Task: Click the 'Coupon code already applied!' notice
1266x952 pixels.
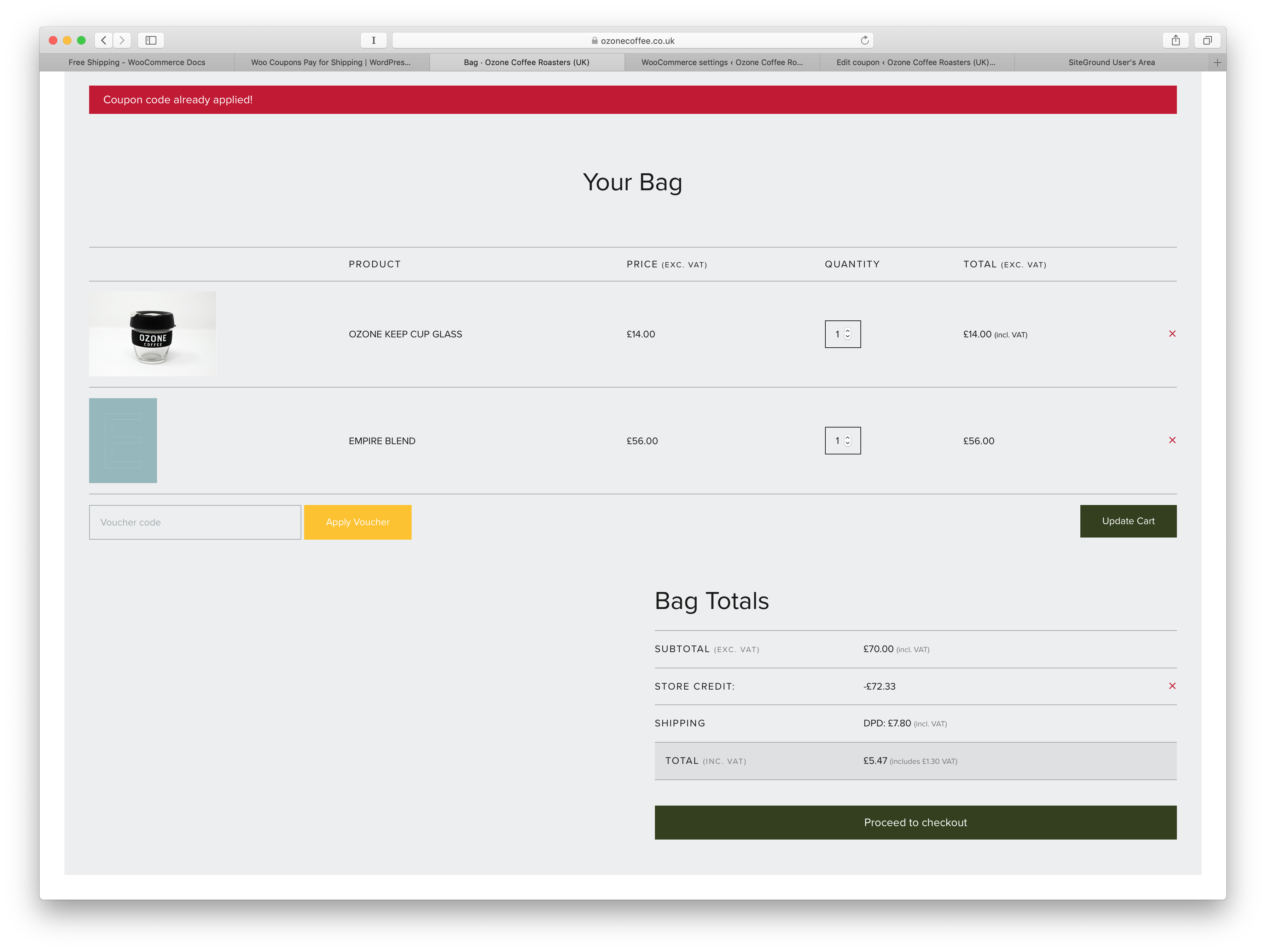Action: (x=632, y=100)
